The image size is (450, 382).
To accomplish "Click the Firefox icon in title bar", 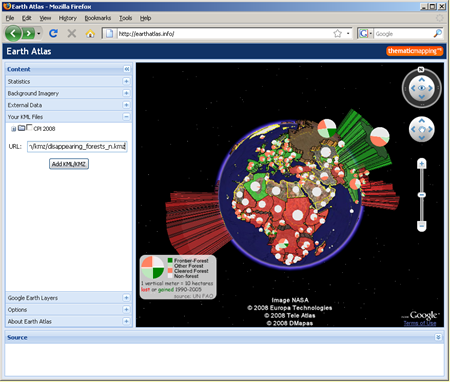I will tap(7, 6).
